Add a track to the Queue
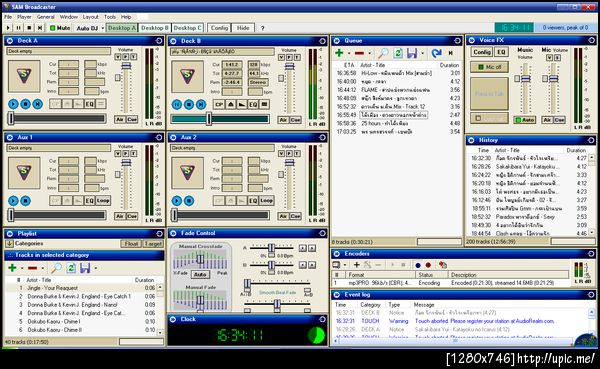Screen dimensions: 600x369 point(339,53)
